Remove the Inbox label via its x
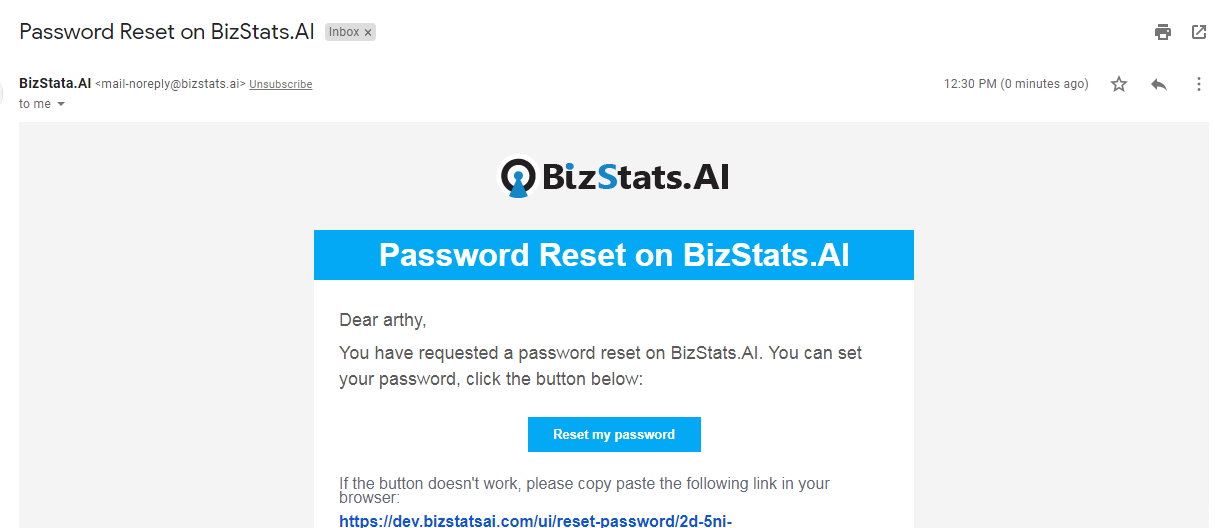Screen dimensions: 1215x528 point(368,32)
